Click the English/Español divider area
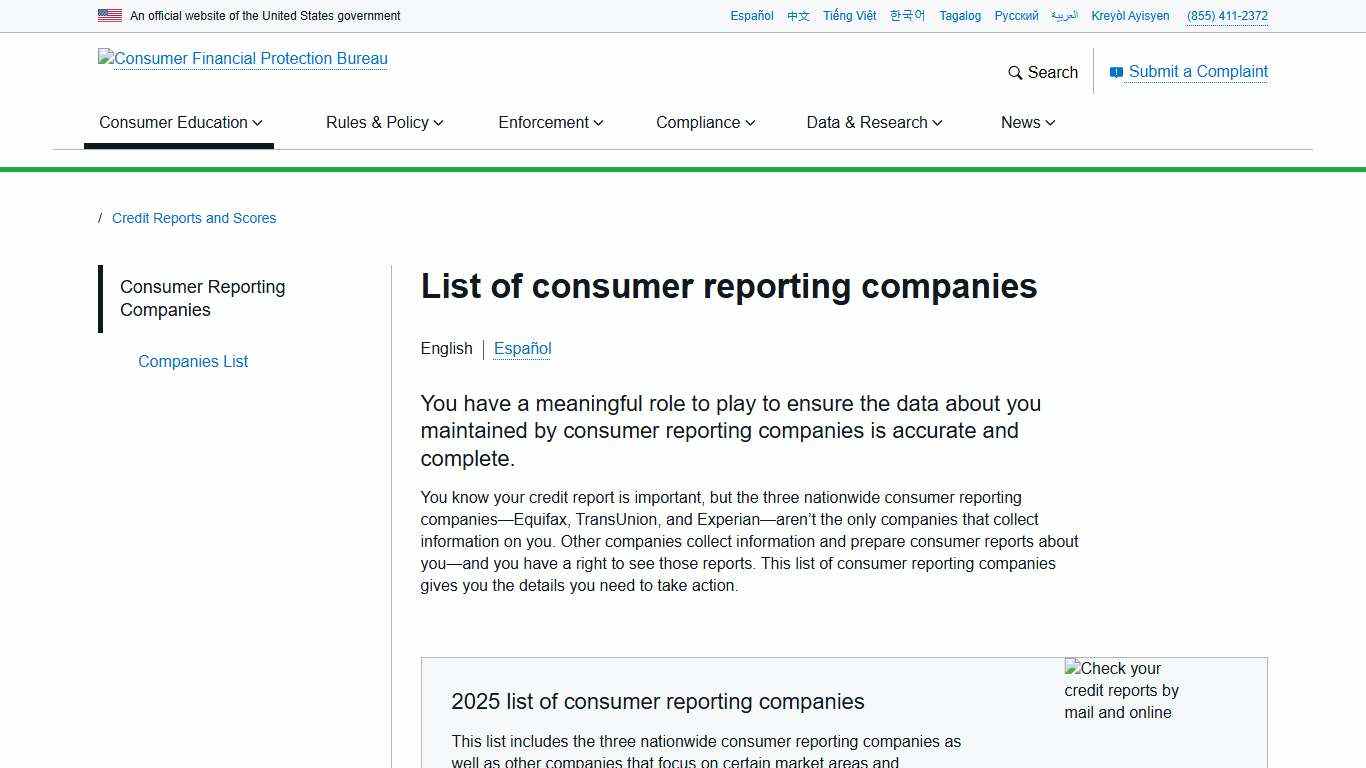1366x768 pixels. click(x=483, y=348)
